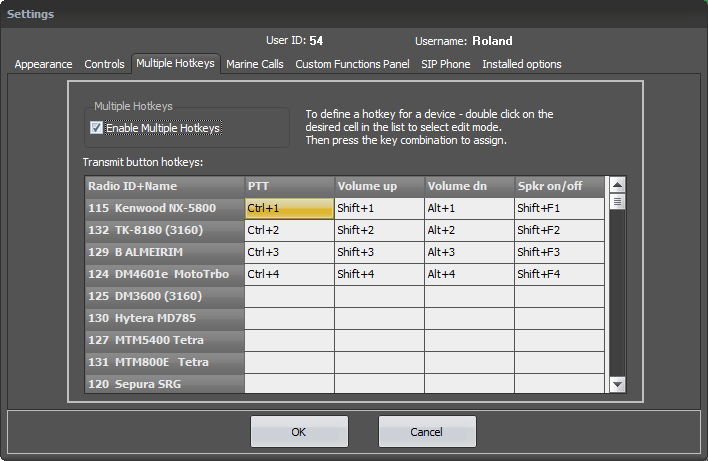This screenshot has width=708, height=461.
Task: Select the Alt+4 Volume dn cell
Action: (x=469, y=274)
